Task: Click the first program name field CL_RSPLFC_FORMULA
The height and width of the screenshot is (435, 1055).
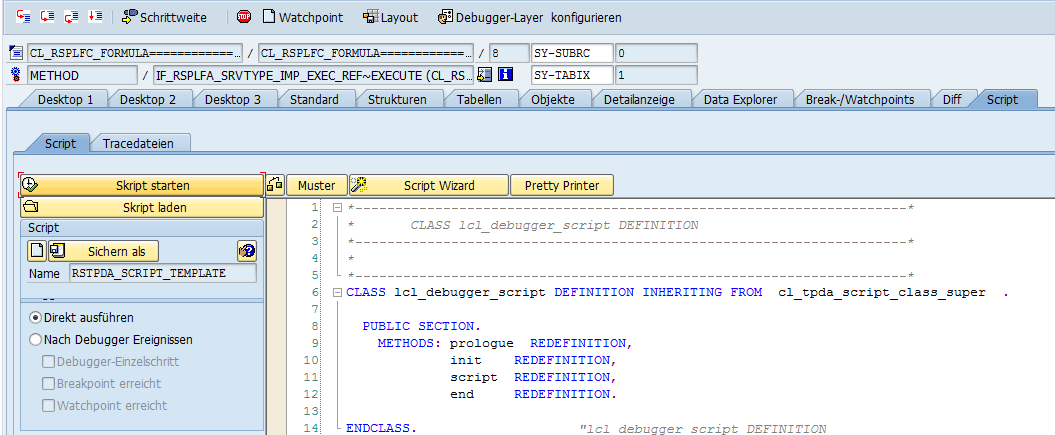Action: 135,53
